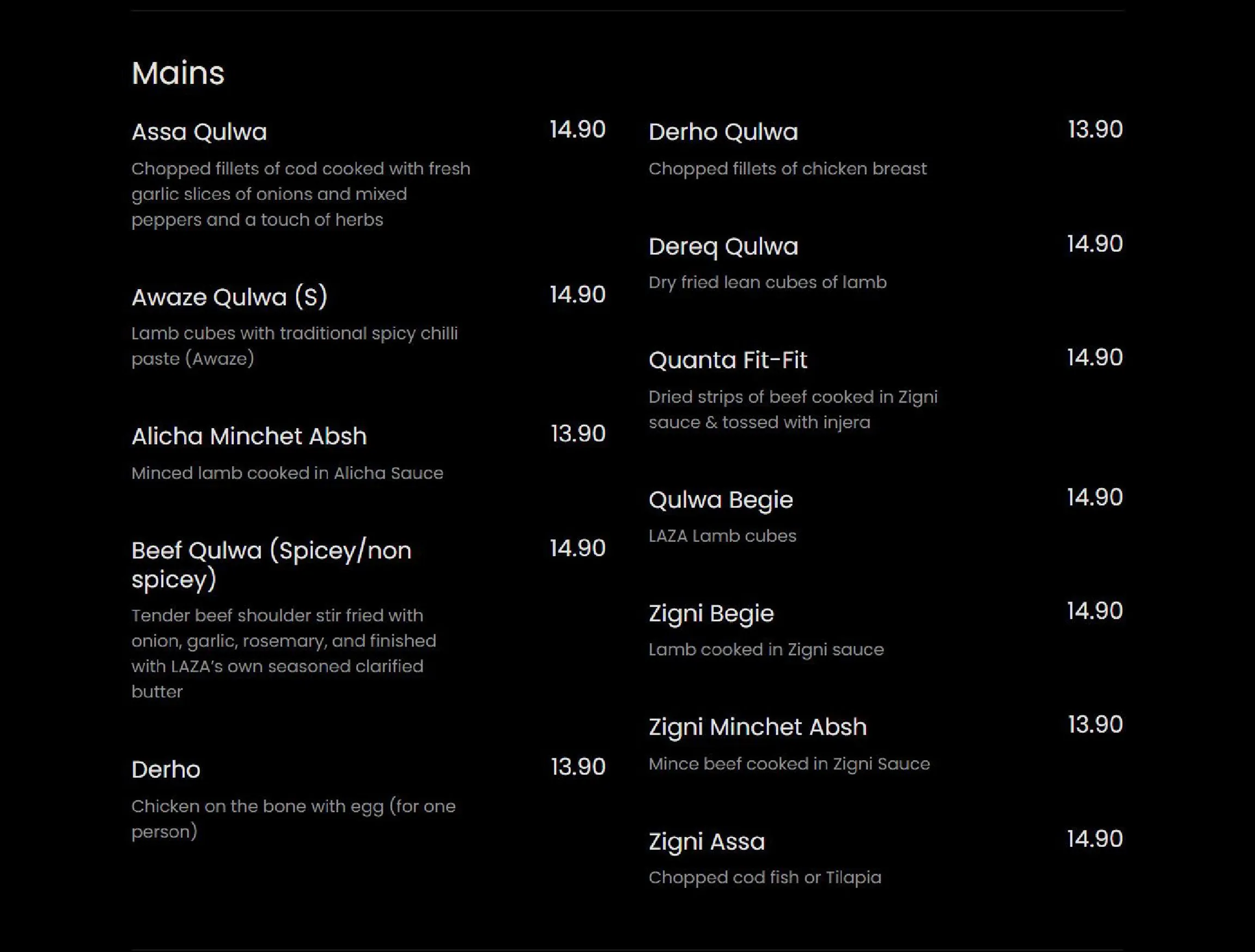The height and width of the screenshot is (952, 1255).
Task: Click 'Minced lamb cooked in Alicha Sauce' text
Action: coord(288,473)
